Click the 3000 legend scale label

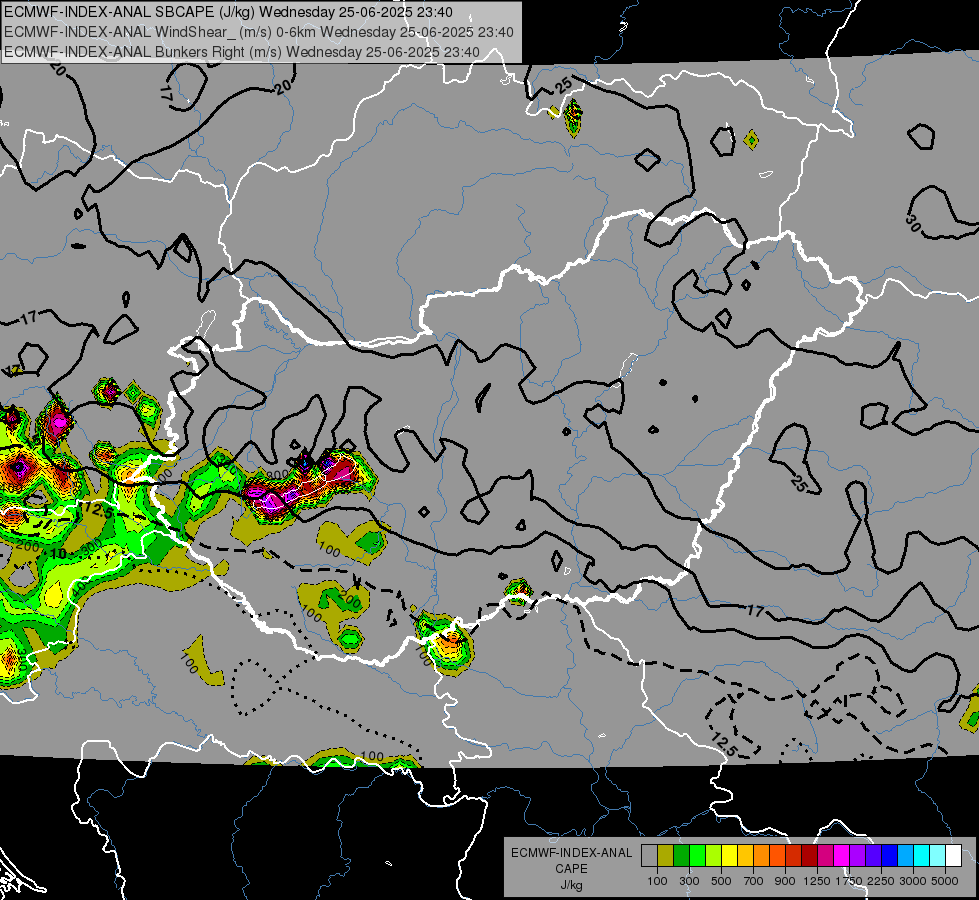(x=913, y=881)
